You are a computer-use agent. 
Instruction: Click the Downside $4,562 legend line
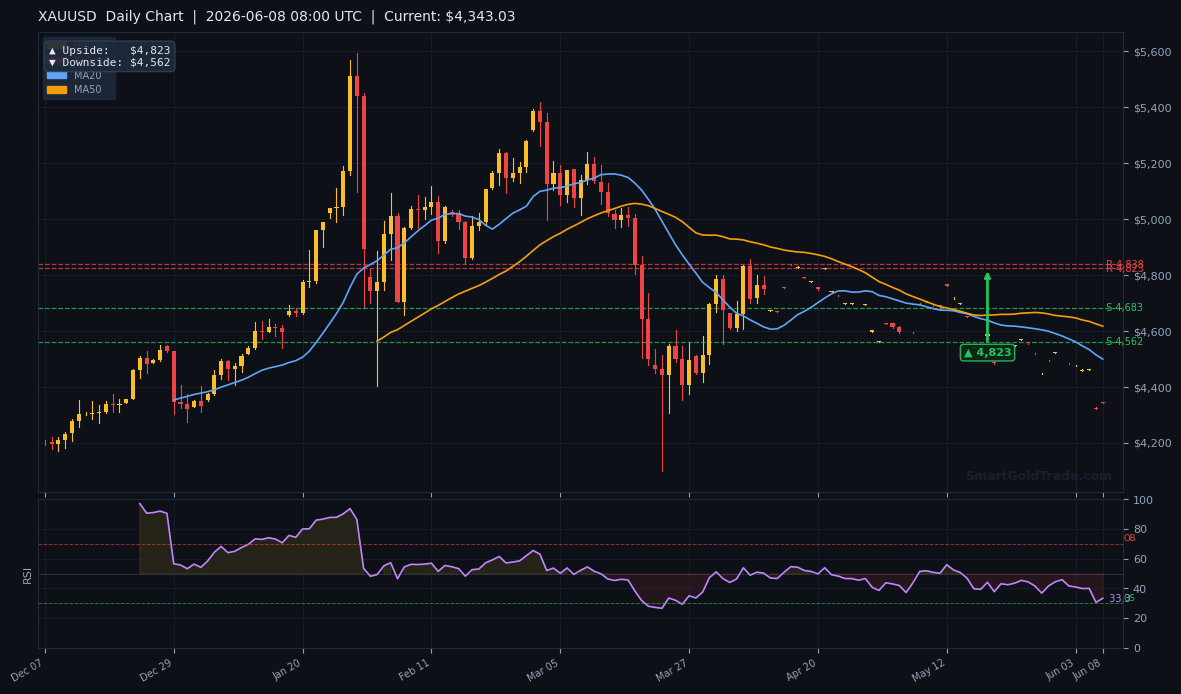(109, 63)
